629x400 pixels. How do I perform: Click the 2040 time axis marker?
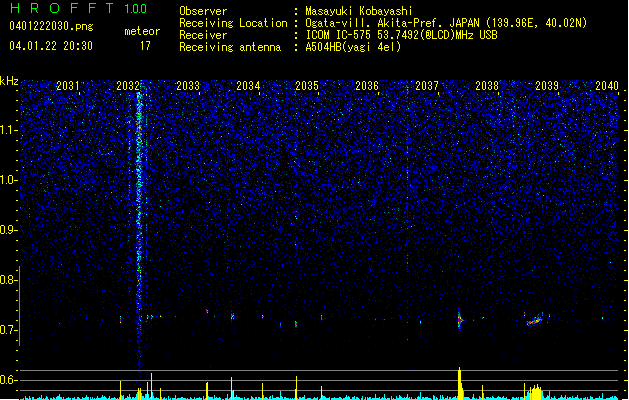click(x=607, y=86)
